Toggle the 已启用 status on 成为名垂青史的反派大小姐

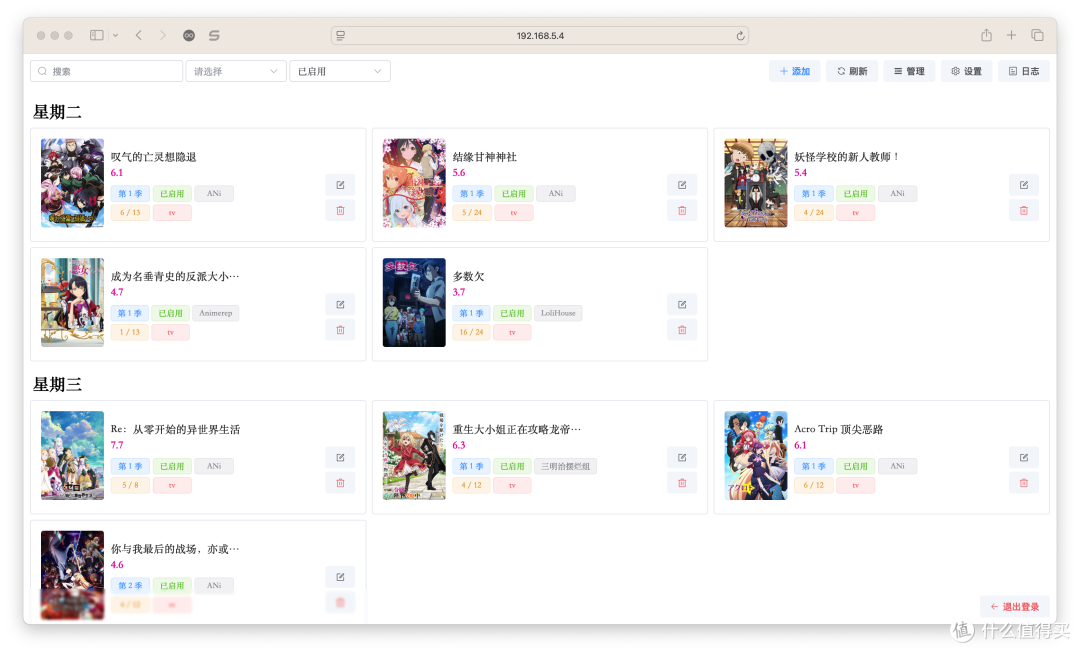(x=170, y=312)
